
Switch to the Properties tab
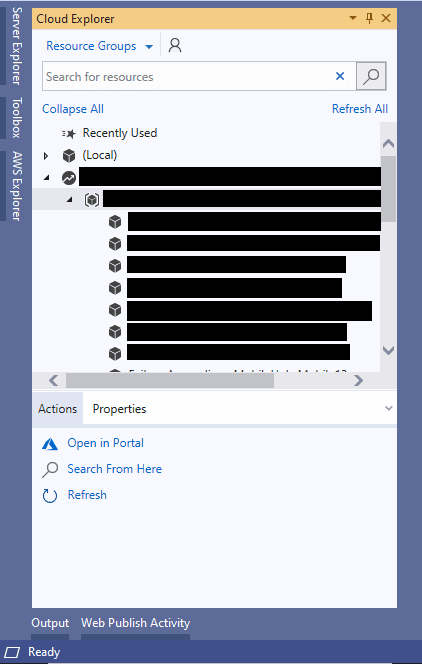pos(119,409)
